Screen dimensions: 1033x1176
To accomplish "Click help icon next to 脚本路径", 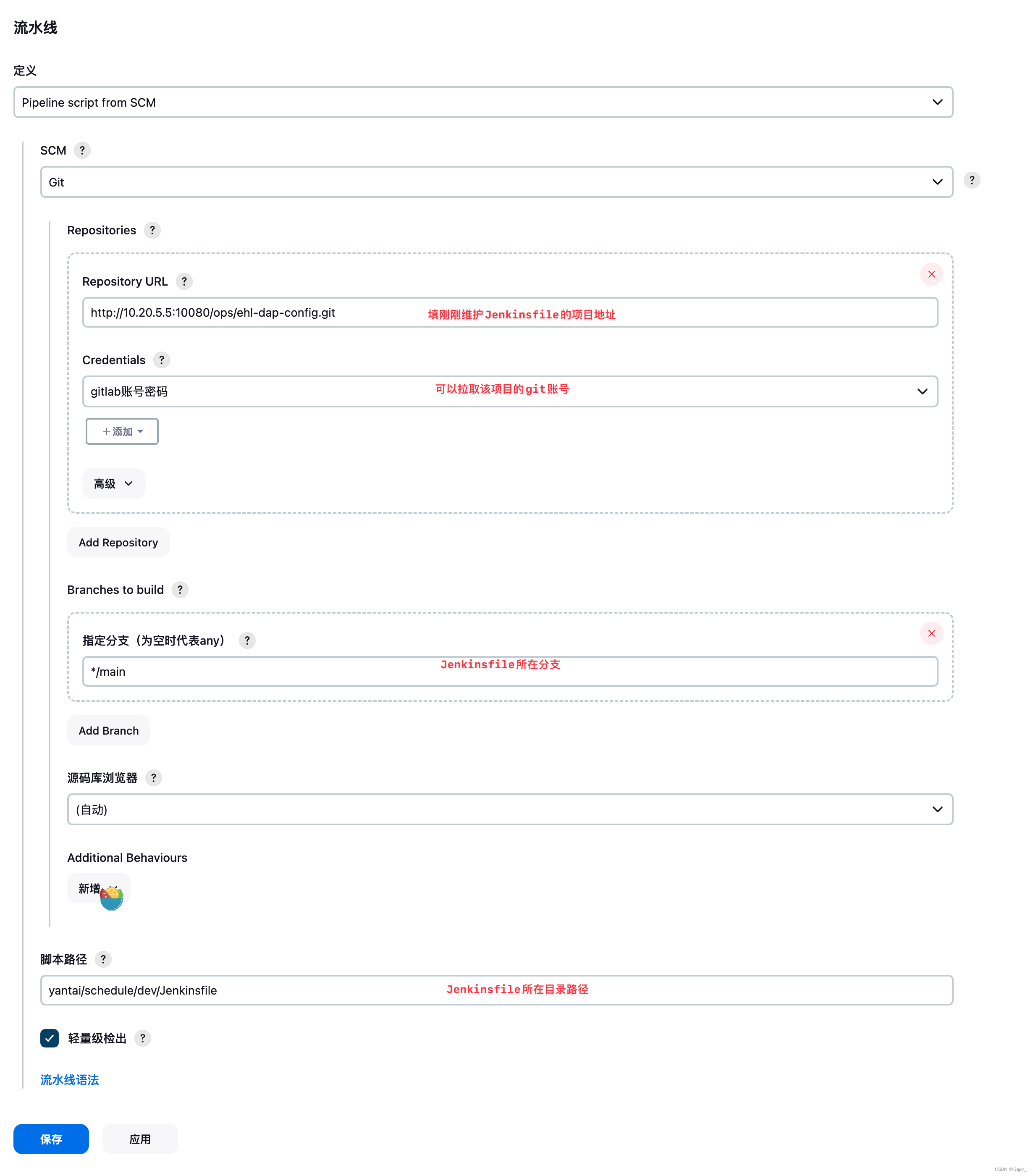I will (x=103, y=959).
